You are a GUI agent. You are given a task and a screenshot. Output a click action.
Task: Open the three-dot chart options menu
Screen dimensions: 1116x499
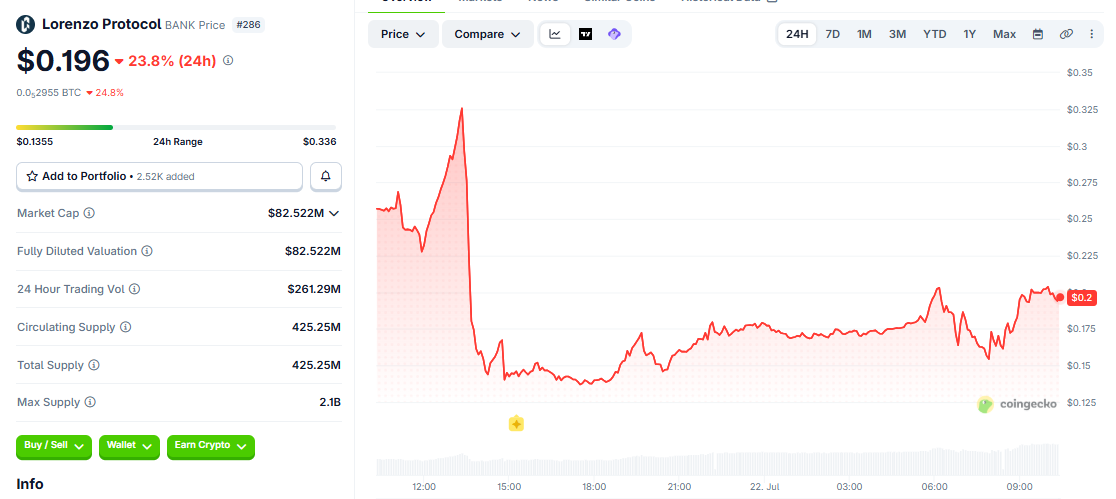pos(1092,34)
